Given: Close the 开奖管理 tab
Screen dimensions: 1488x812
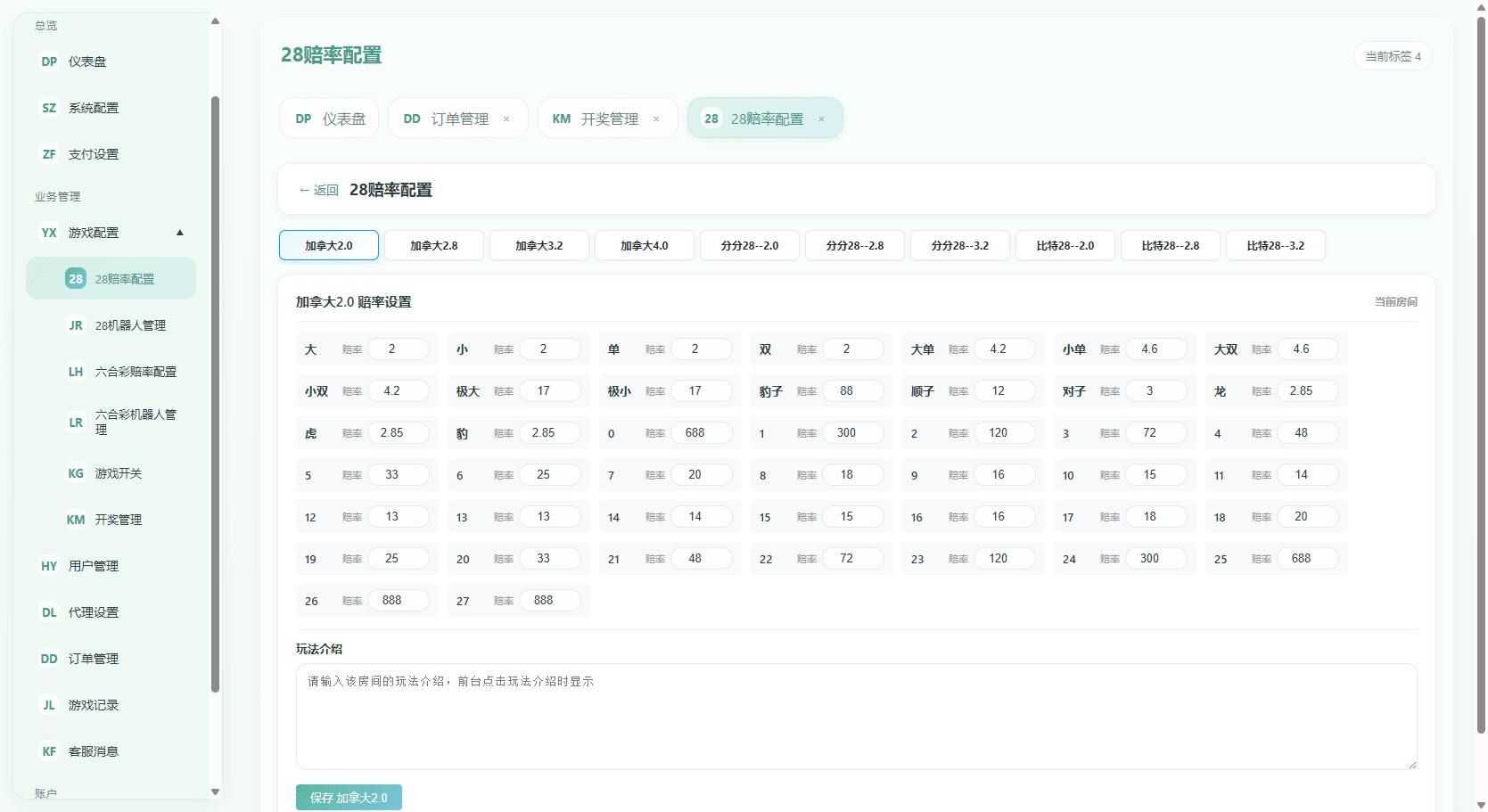Looking at the screenshot, I should (656, 119).
